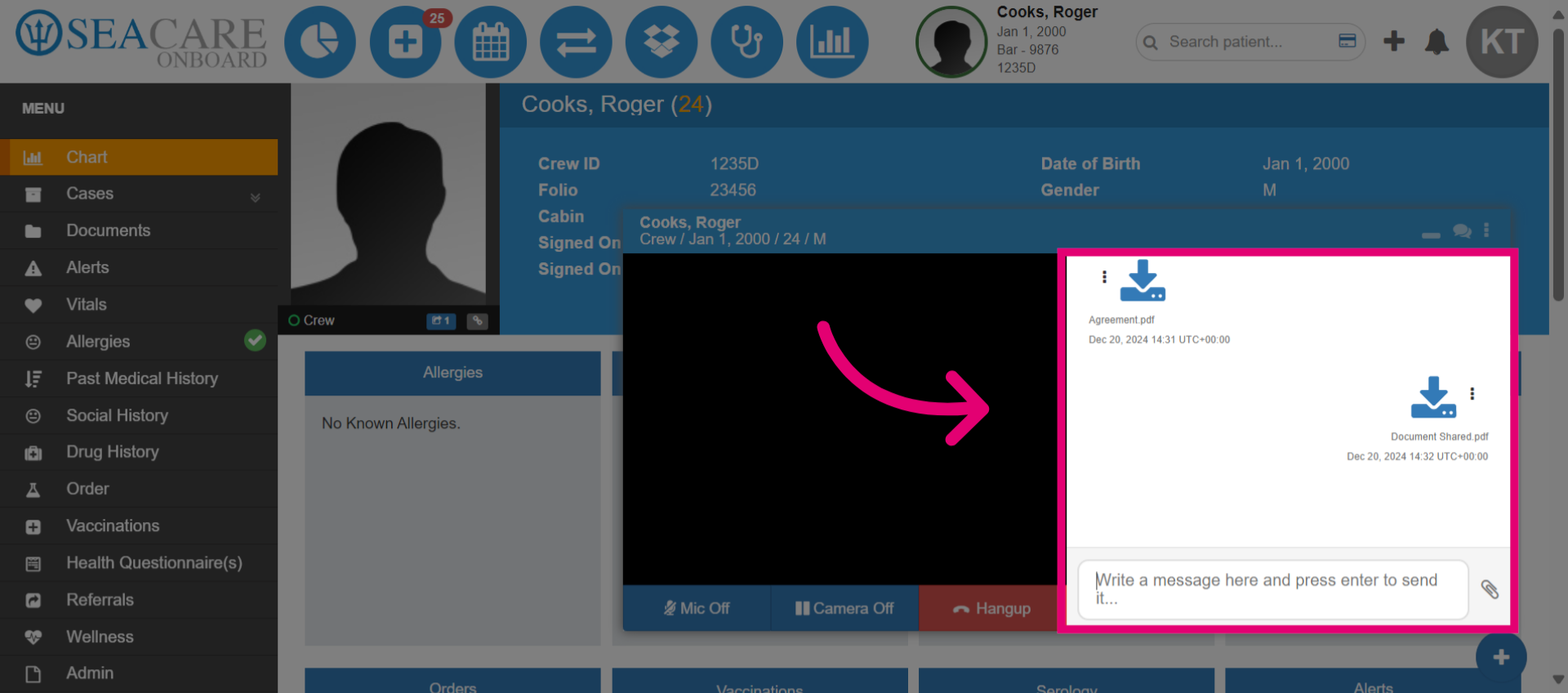Toggle the chat bubbles icon in call header
Viewport: 1568px width, 693px height.
coord(1462,231)
